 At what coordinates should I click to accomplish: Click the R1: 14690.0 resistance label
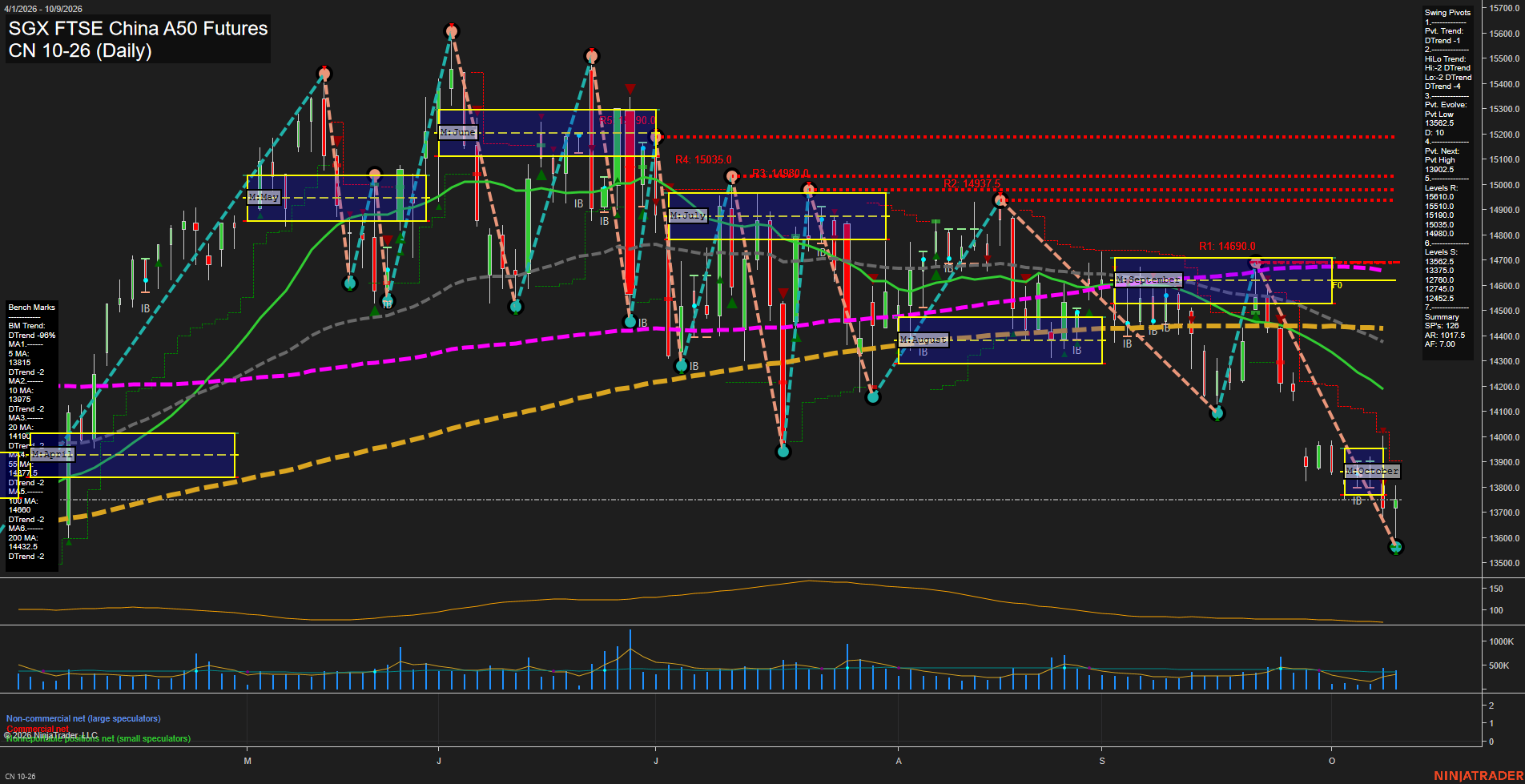[1227, 247]
